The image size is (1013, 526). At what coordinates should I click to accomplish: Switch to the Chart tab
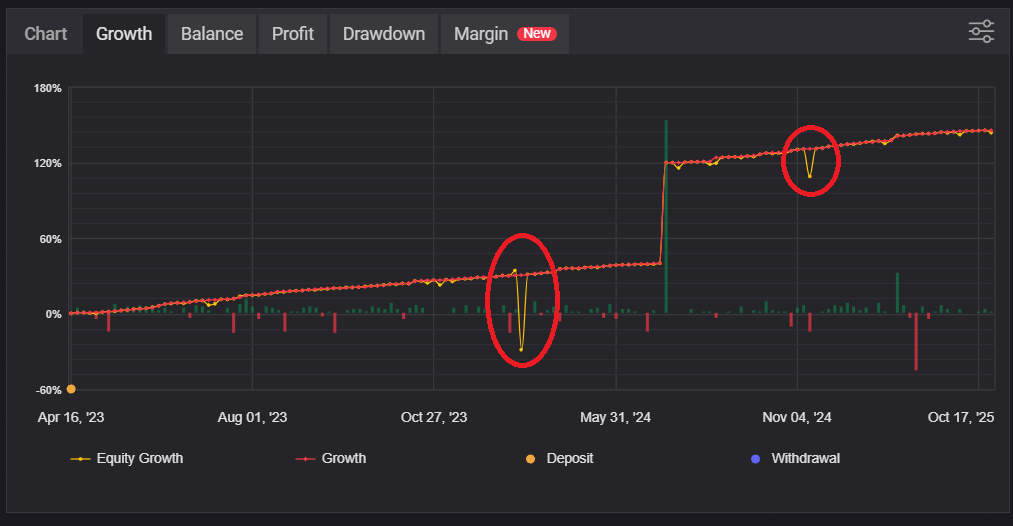pos(45,34)
